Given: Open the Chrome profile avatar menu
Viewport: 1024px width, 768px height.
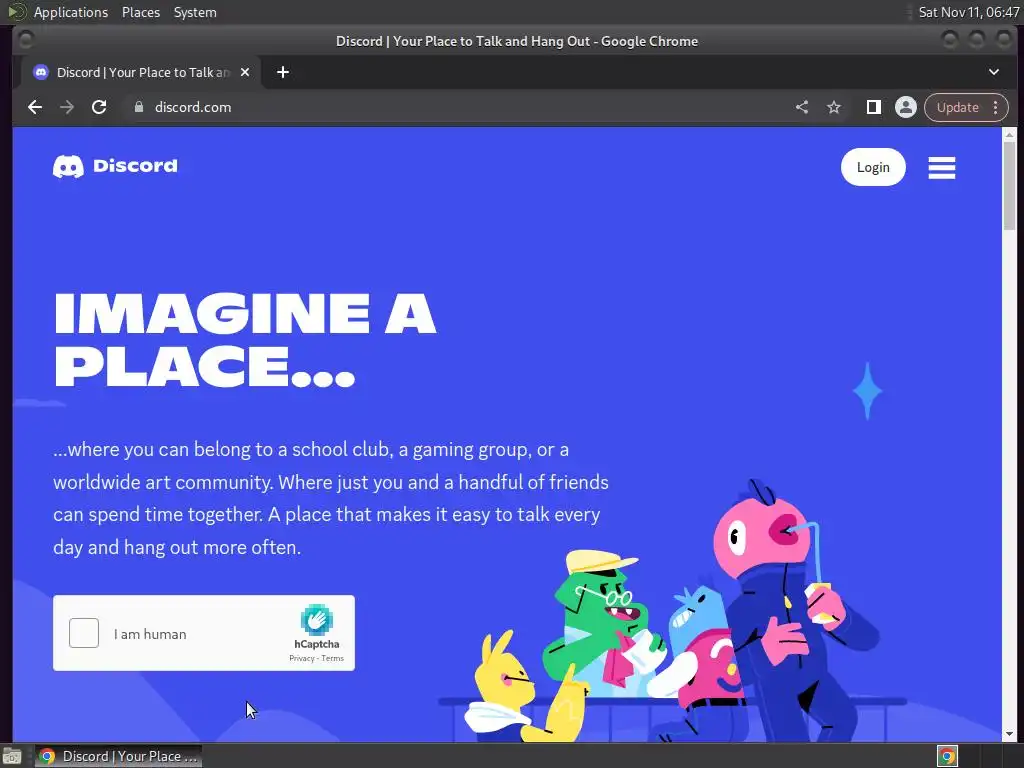Looking at the screenshot, I should (906, 107).
